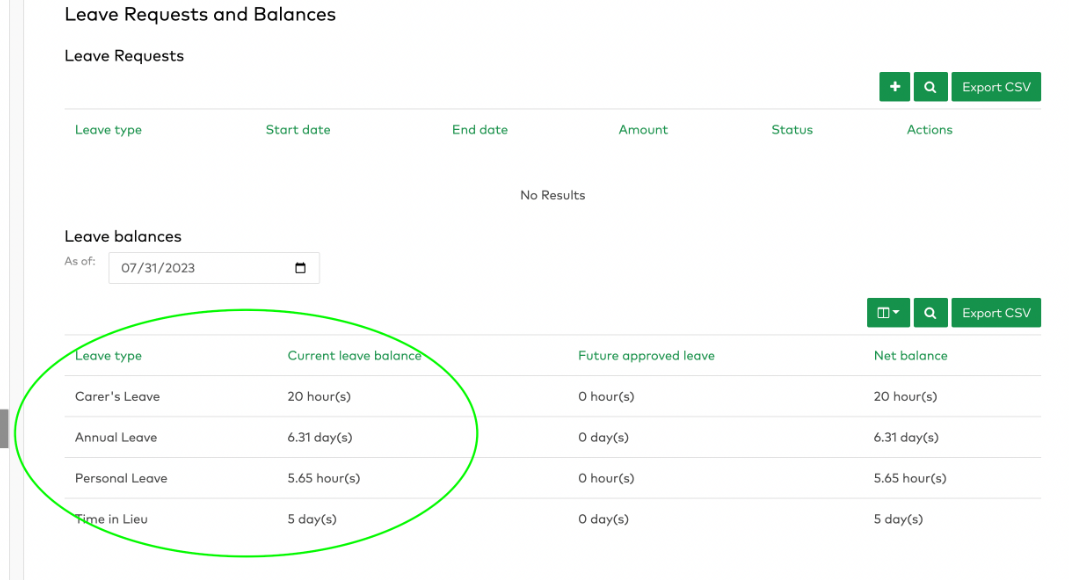Export leave requests to CSV
This screenshot has width=1069, height=580.
tap(996, 87)
